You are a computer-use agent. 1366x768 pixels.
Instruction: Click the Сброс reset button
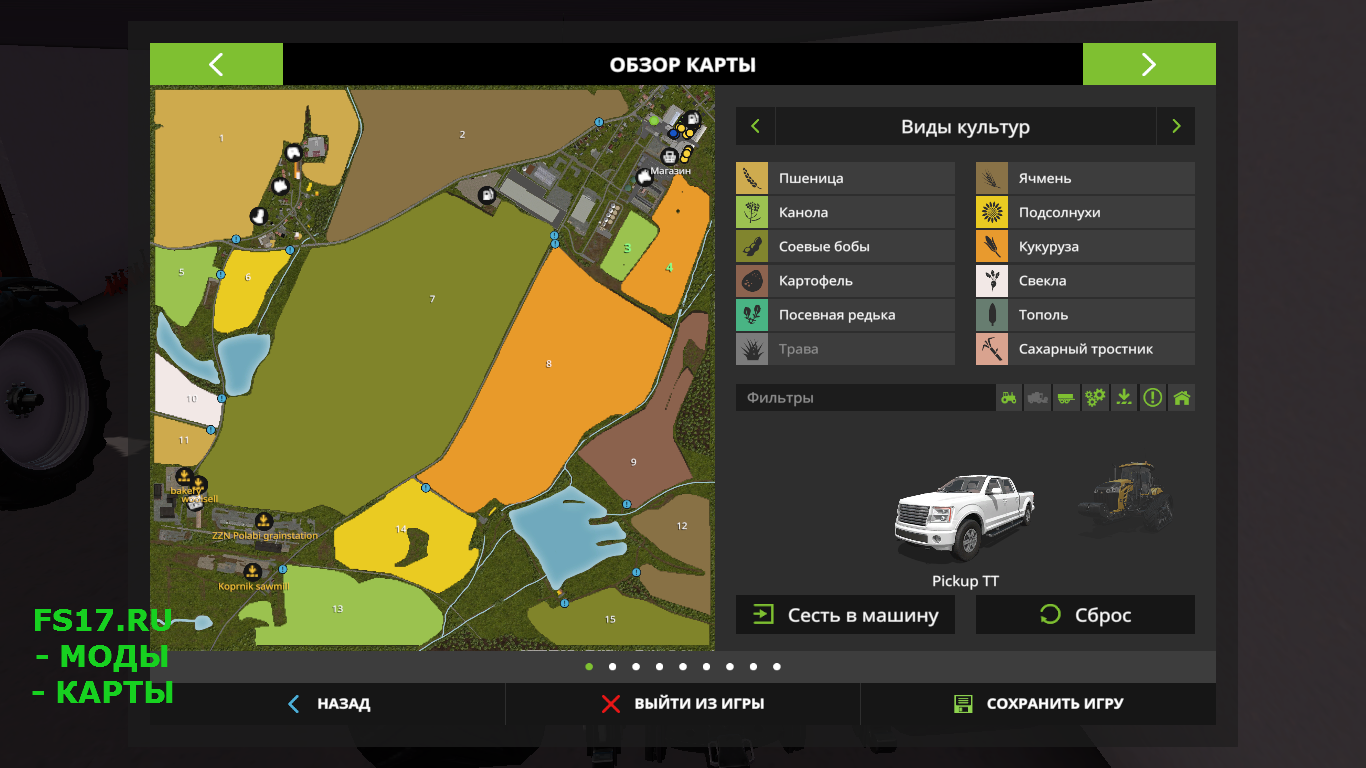point(1085,615)
